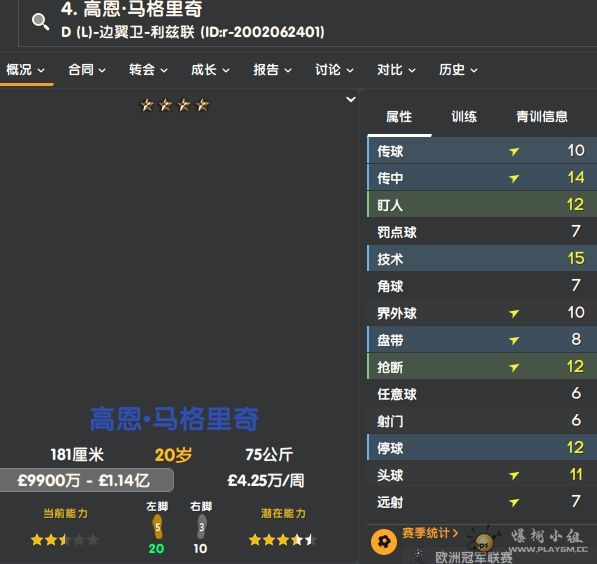Open the 合同 dropdown menu
Image resolution: width=597 pixels, height=564 pixels.
[87, 70]
